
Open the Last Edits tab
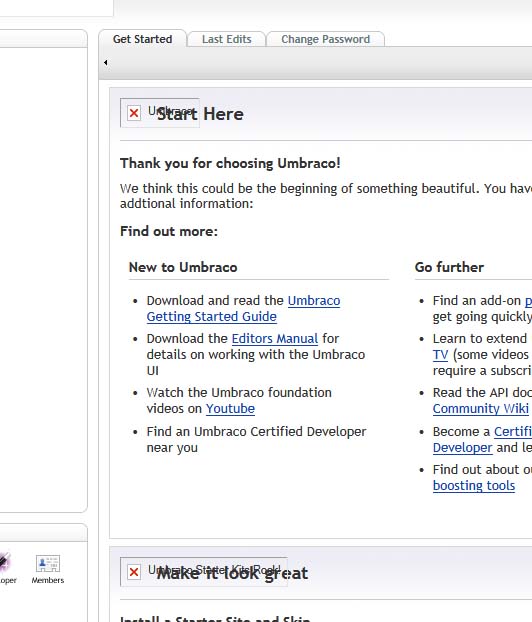pyautogui.click(x=227, y=39)
